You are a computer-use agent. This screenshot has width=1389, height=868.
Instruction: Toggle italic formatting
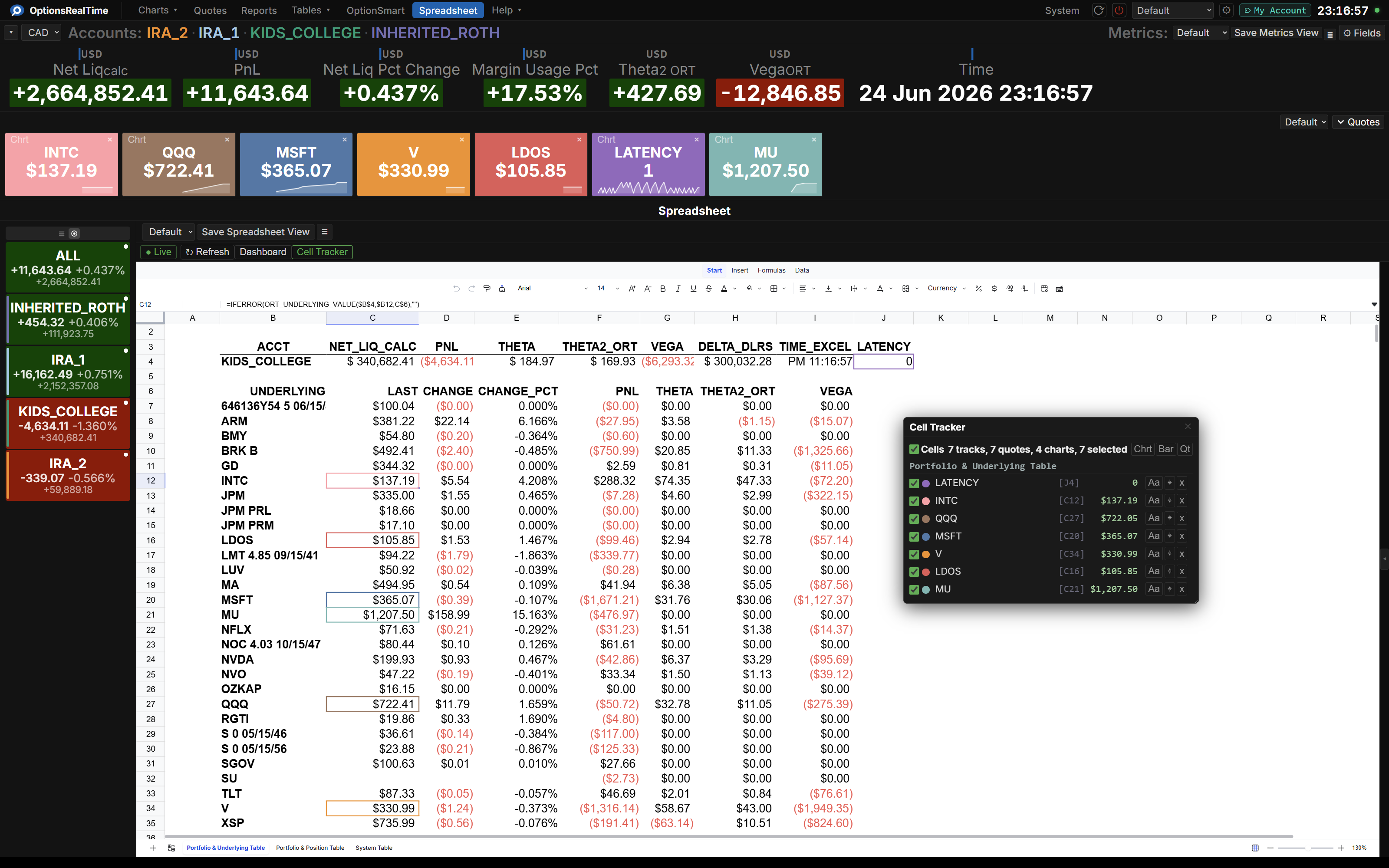[678, 288]
